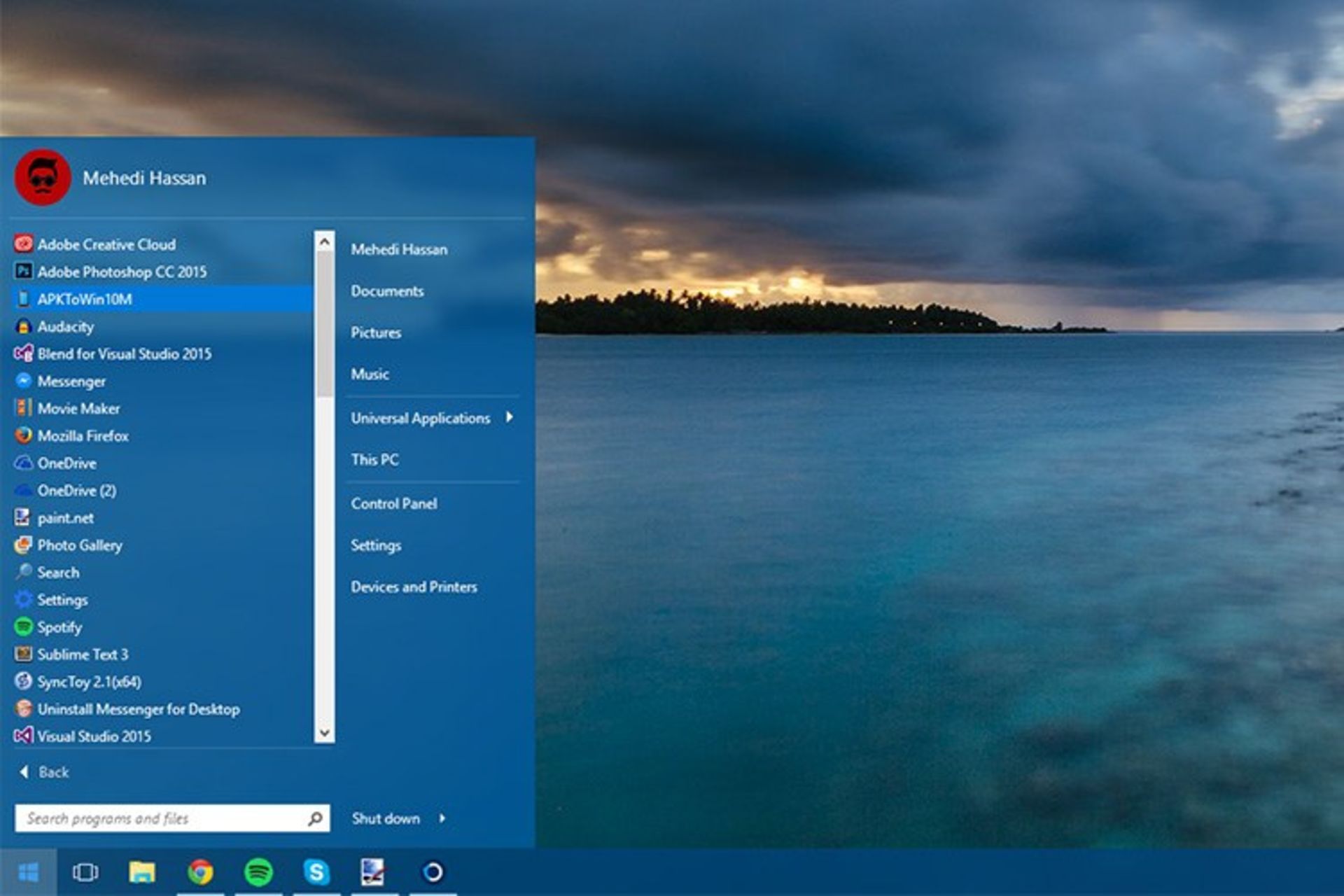Go Back to the main start menu
Screen dimensions: 1344x896
pyautogui.click(x=45, y=771)
